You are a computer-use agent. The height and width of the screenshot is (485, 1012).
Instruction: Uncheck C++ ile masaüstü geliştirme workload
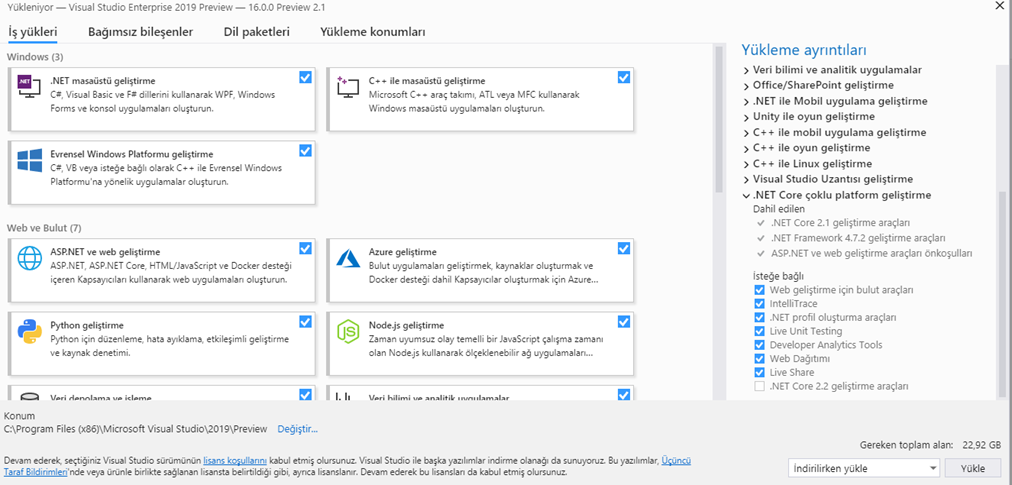pos(623,77)
